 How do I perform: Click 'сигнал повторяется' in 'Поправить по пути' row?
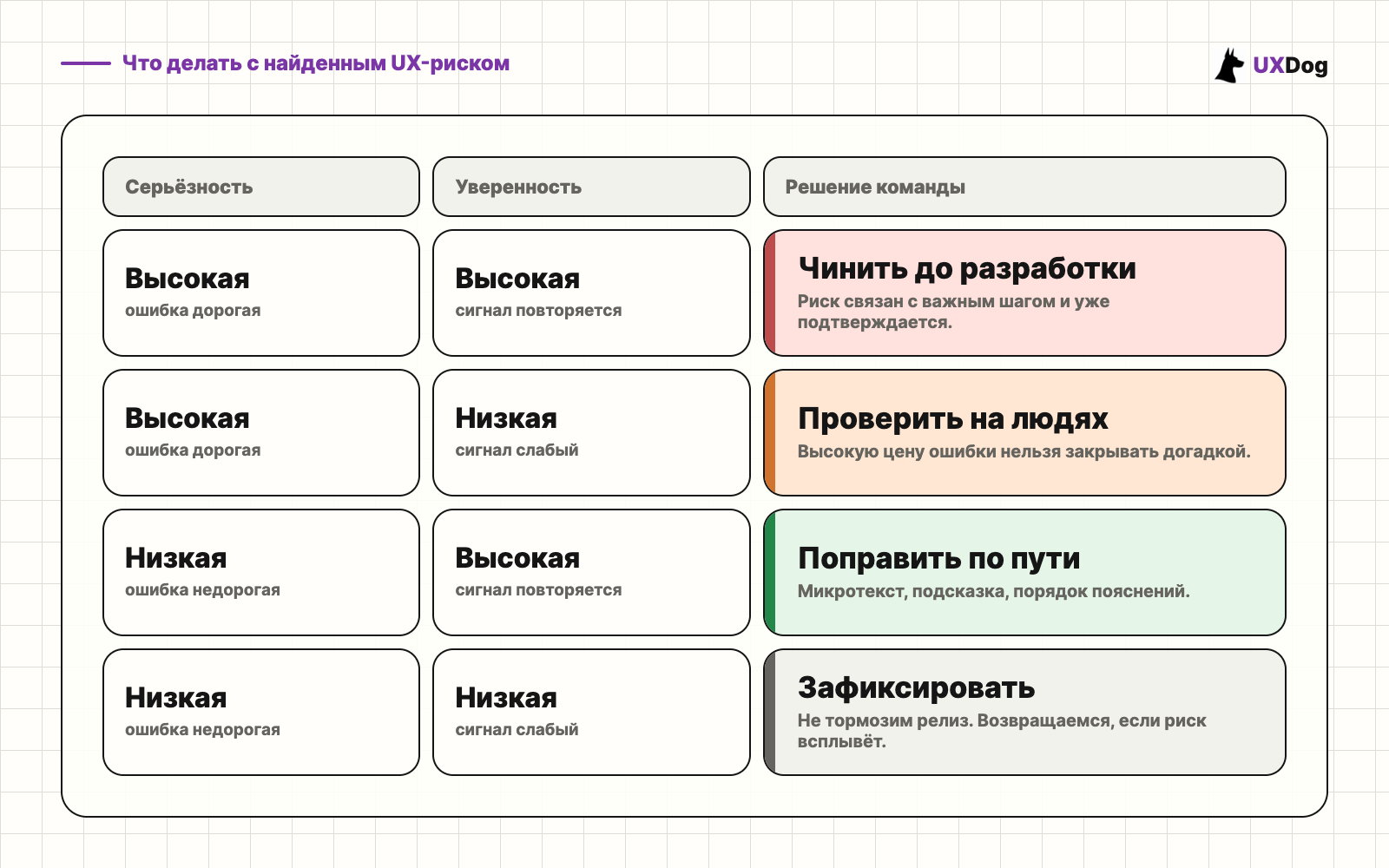click(538, 590)
